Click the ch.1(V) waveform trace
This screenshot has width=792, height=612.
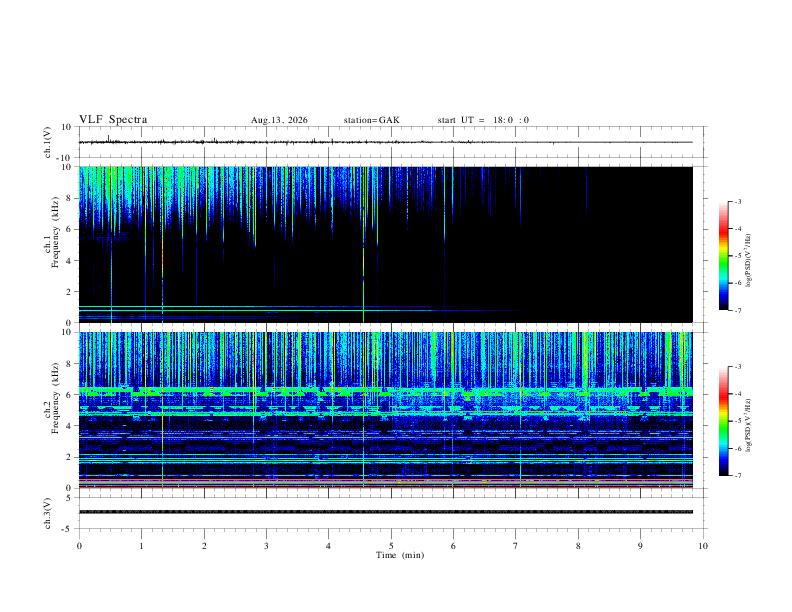pyautogui.click(x=385, y=142)
